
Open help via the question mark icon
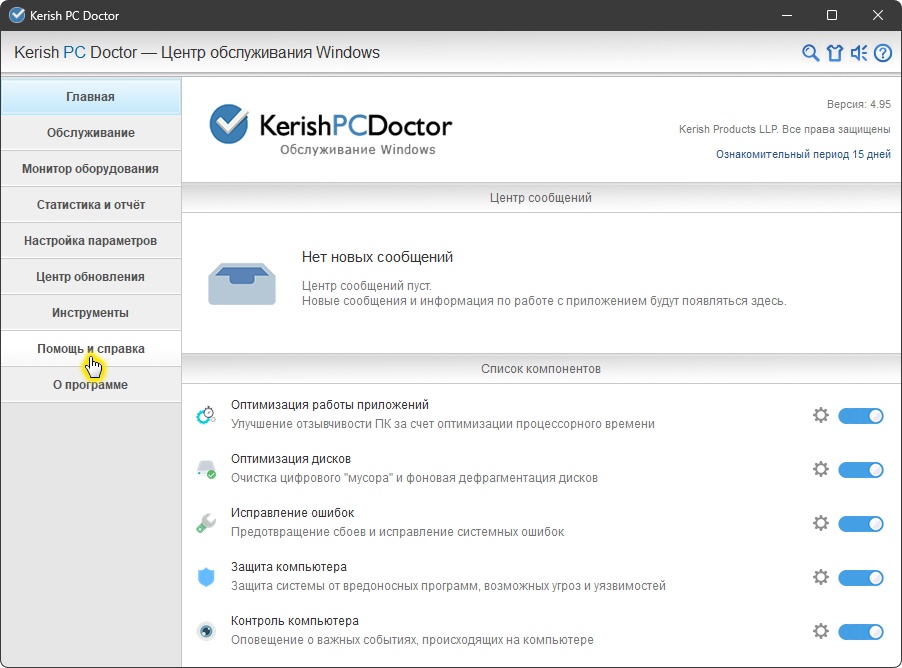point(883,53)
